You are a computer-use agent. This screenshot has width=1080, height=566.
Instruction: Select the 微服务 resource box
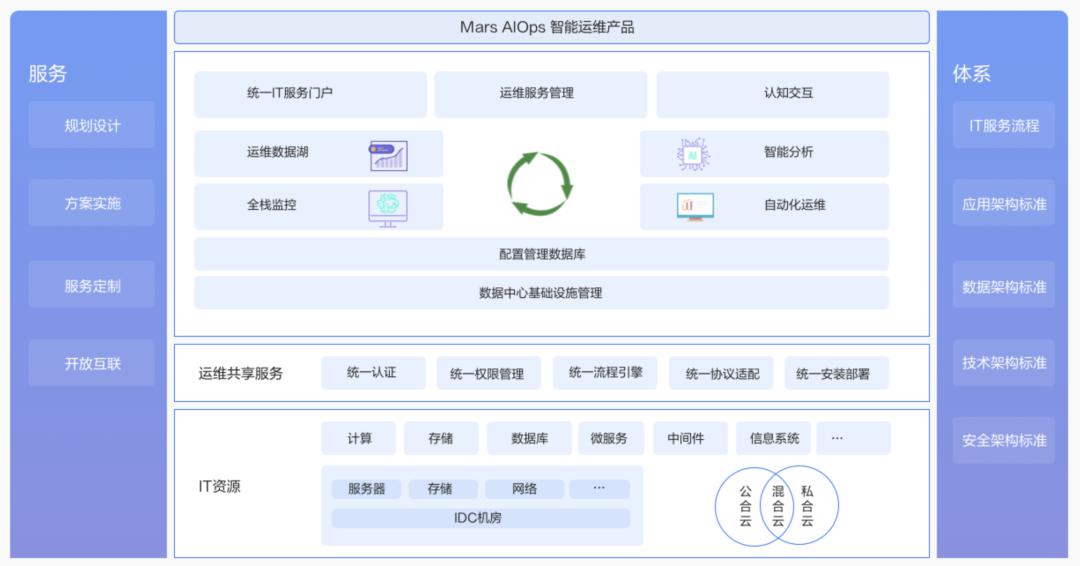point(612,439)
